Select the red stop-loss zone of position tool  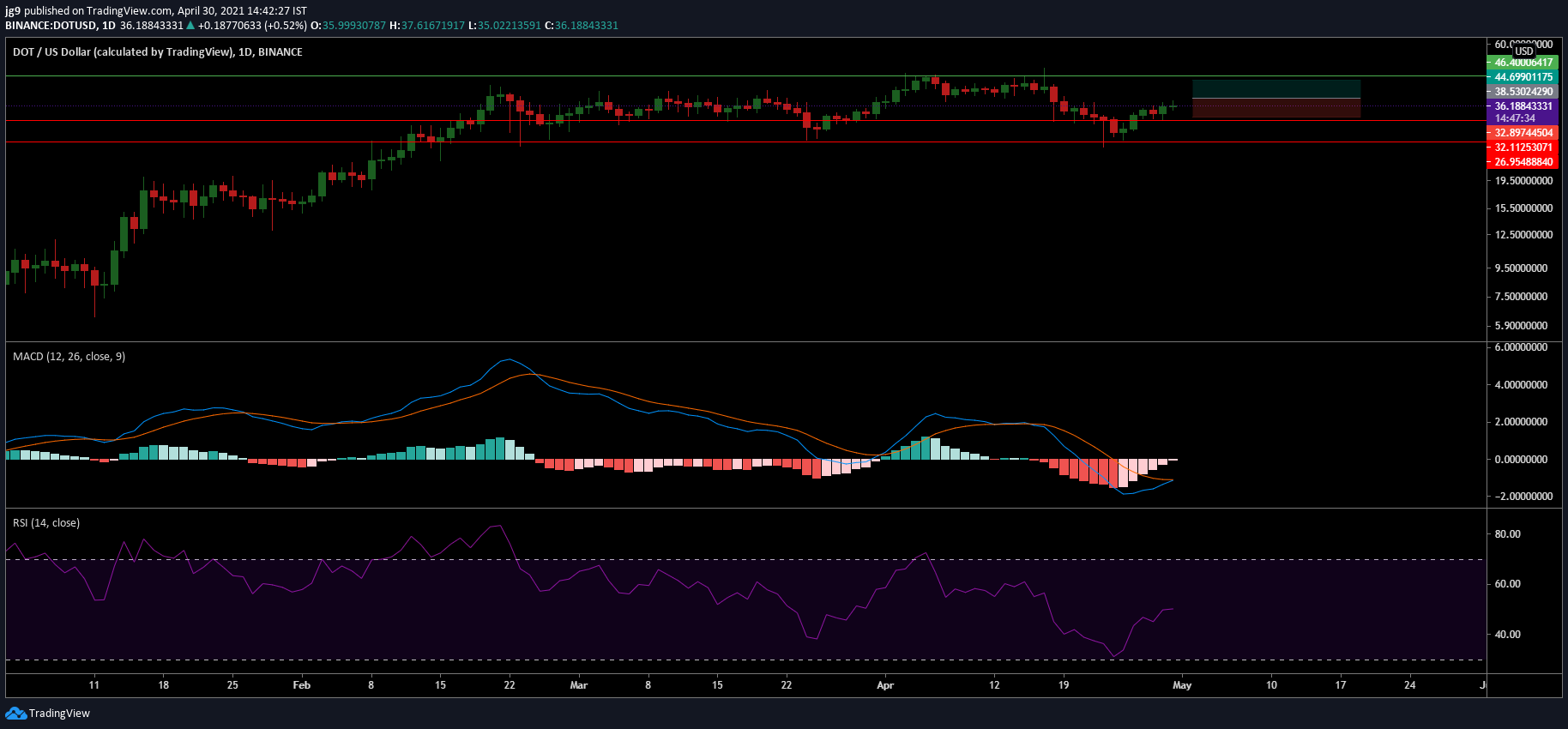[x=1276, y=108]
